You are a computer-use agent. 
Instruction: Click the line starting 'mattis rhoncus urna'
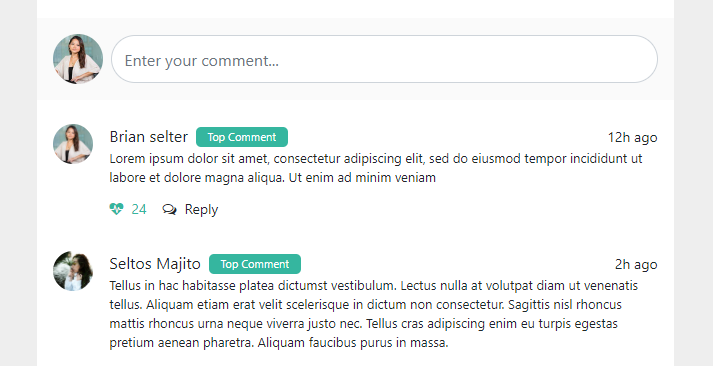[364, 324]
